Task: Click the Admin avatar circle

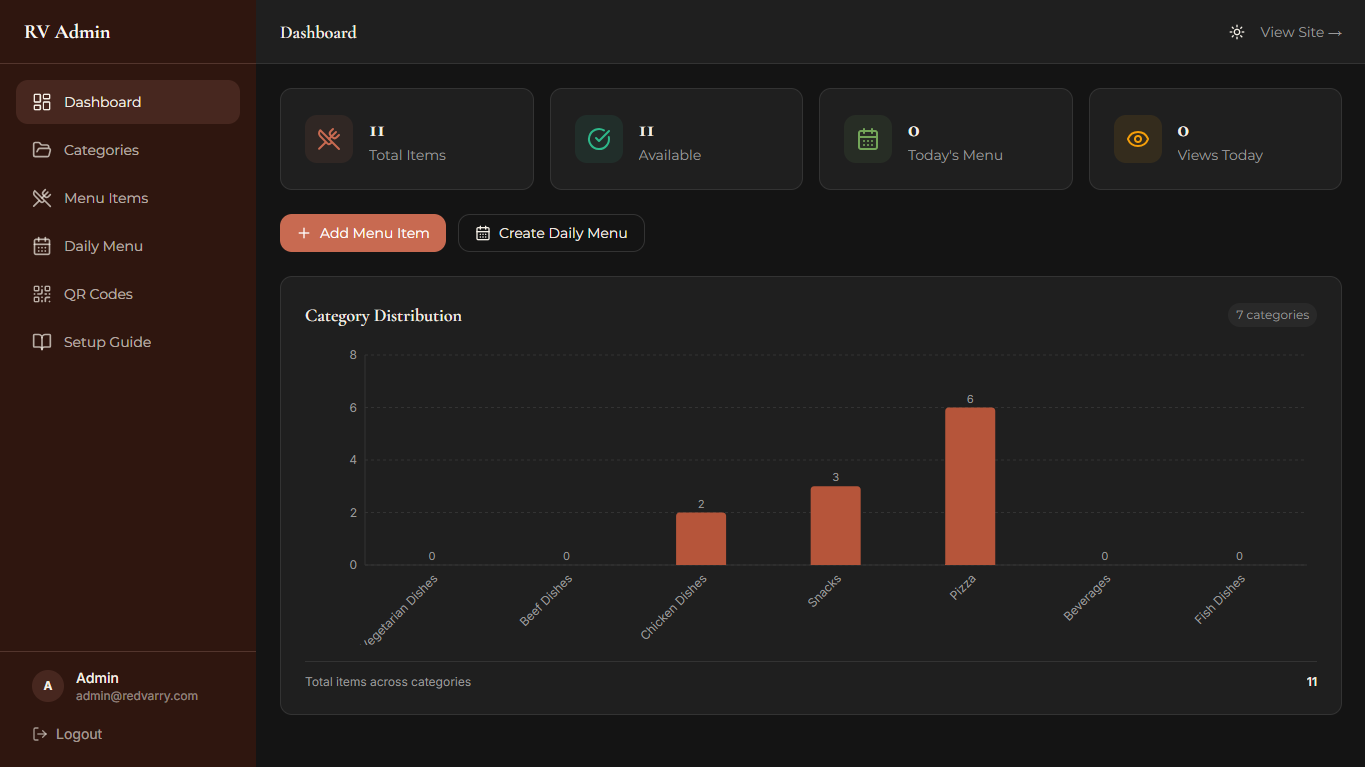Action: (48, 686)
